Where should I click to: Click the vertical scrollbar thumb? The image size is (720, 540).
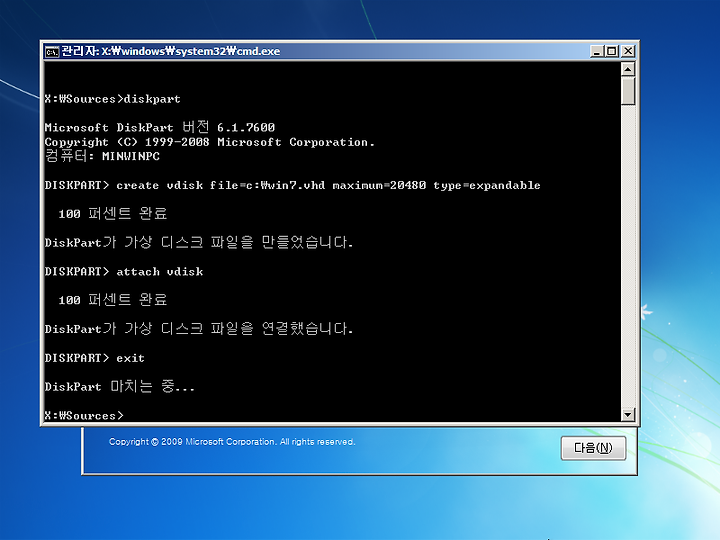[628, 91]
